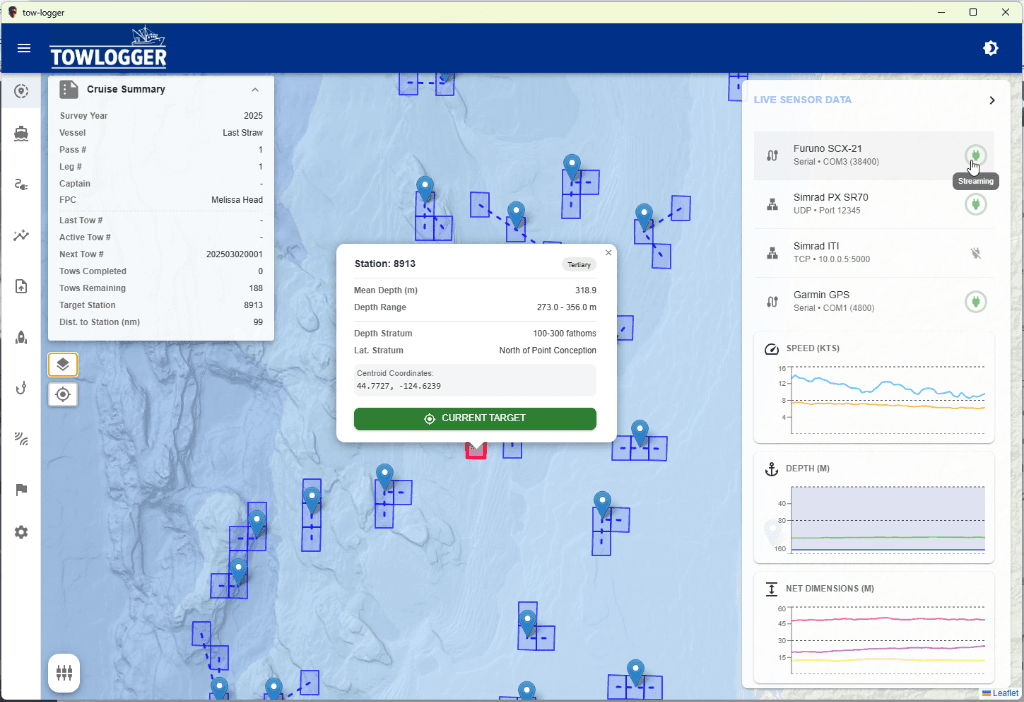1024x702 pixels.
Task: Open the hamburger navigation menu
Action: coord(24,48)
